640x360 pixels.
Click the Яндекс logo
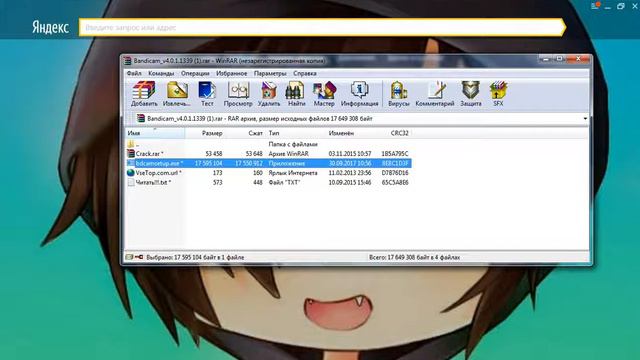pos(50,27)
